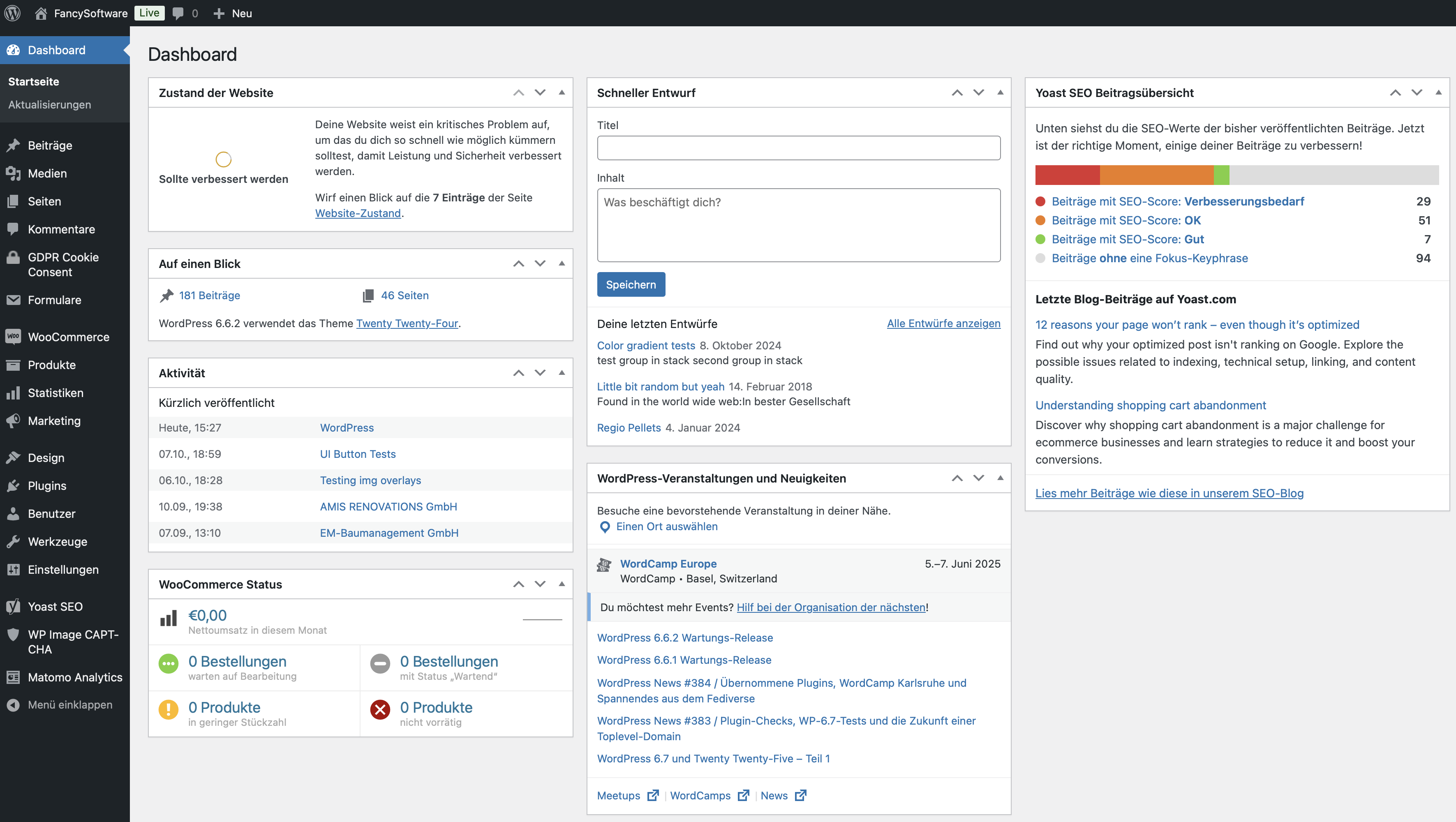Open Color gradient tests draft
This screenshot has width=1456, height=822.
(x=646, y=345)
